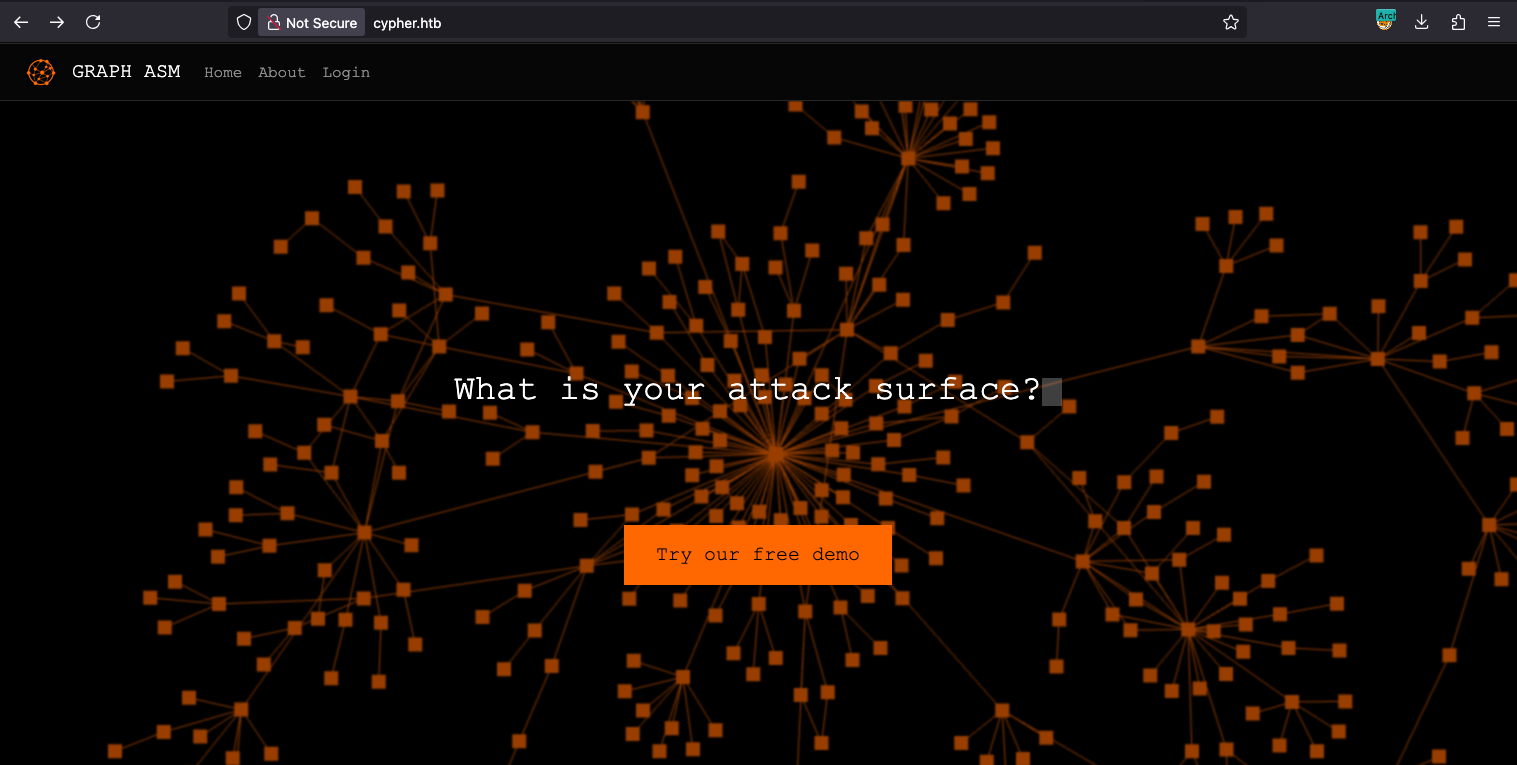Screen dimensions: 1517x765
Task: Focus the address bar showing cypher.htb
Action: 700,22
